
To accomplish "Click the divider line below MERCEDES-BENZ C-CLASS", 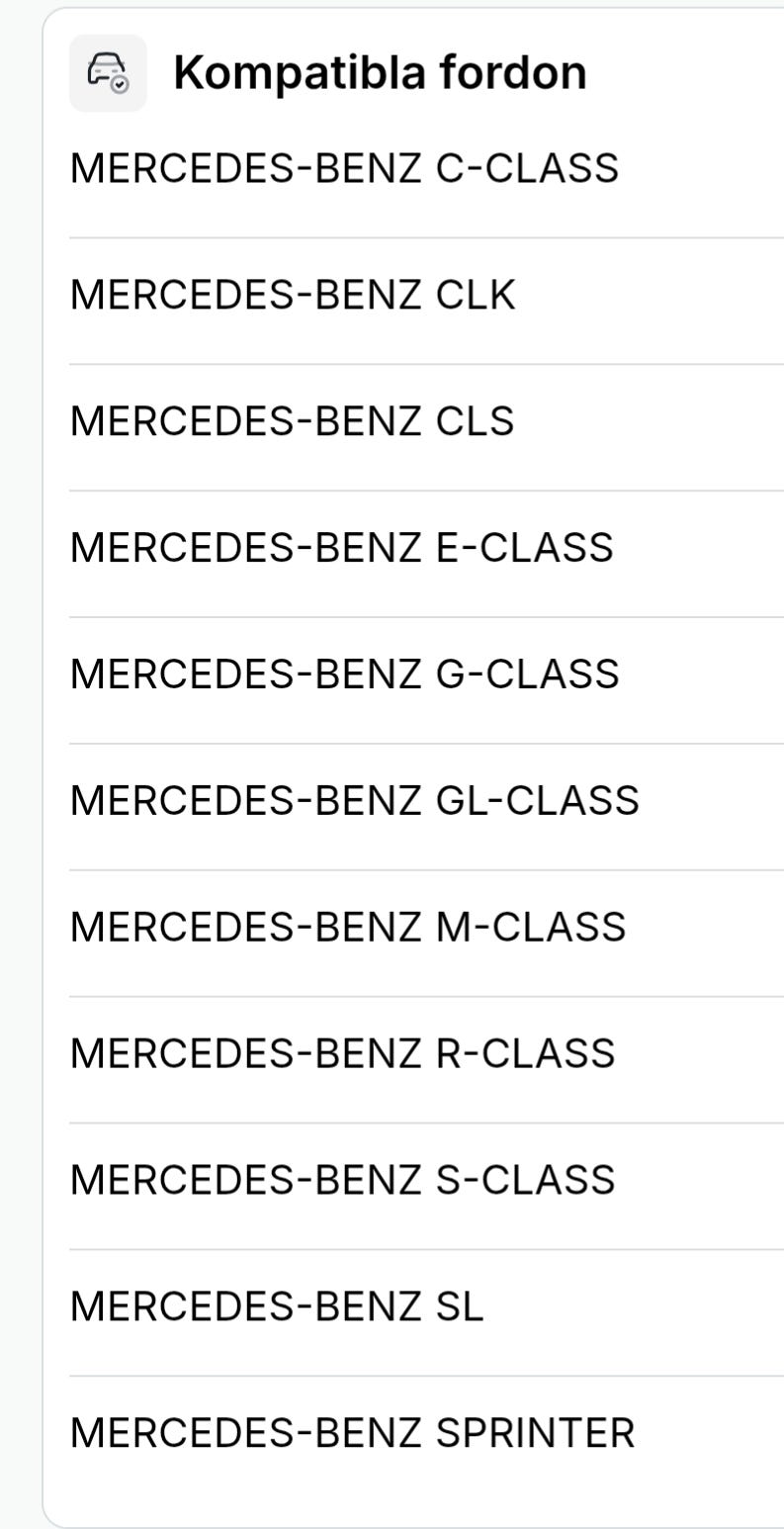I will point(426,237).
